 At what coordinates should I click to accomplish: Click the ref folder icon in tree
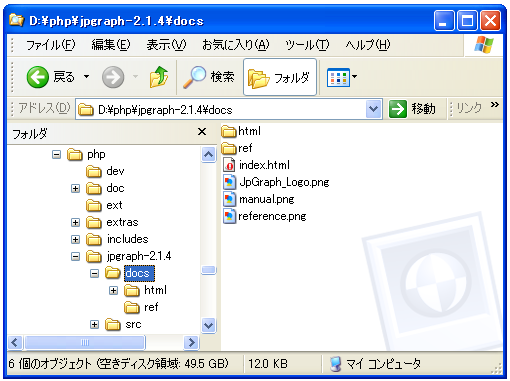point(132,308)
